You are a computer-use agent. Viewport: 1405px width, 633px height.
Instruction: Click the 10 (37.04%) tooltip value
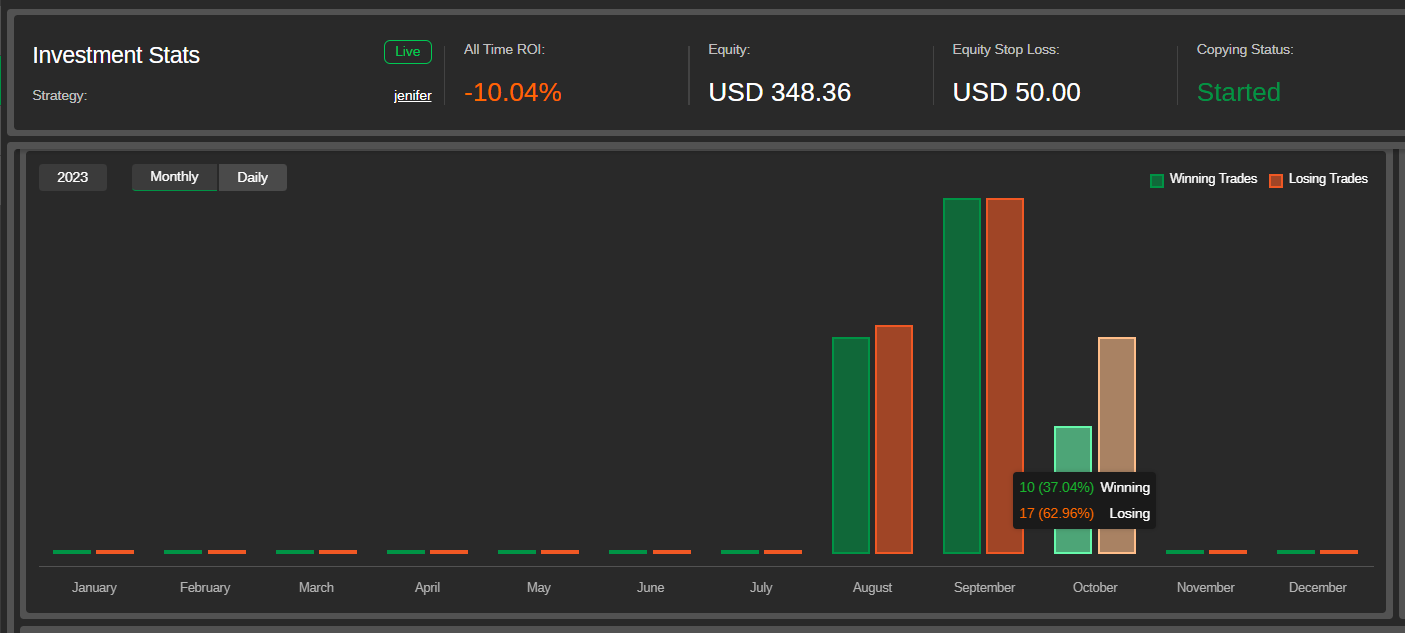pos(1057,488)
